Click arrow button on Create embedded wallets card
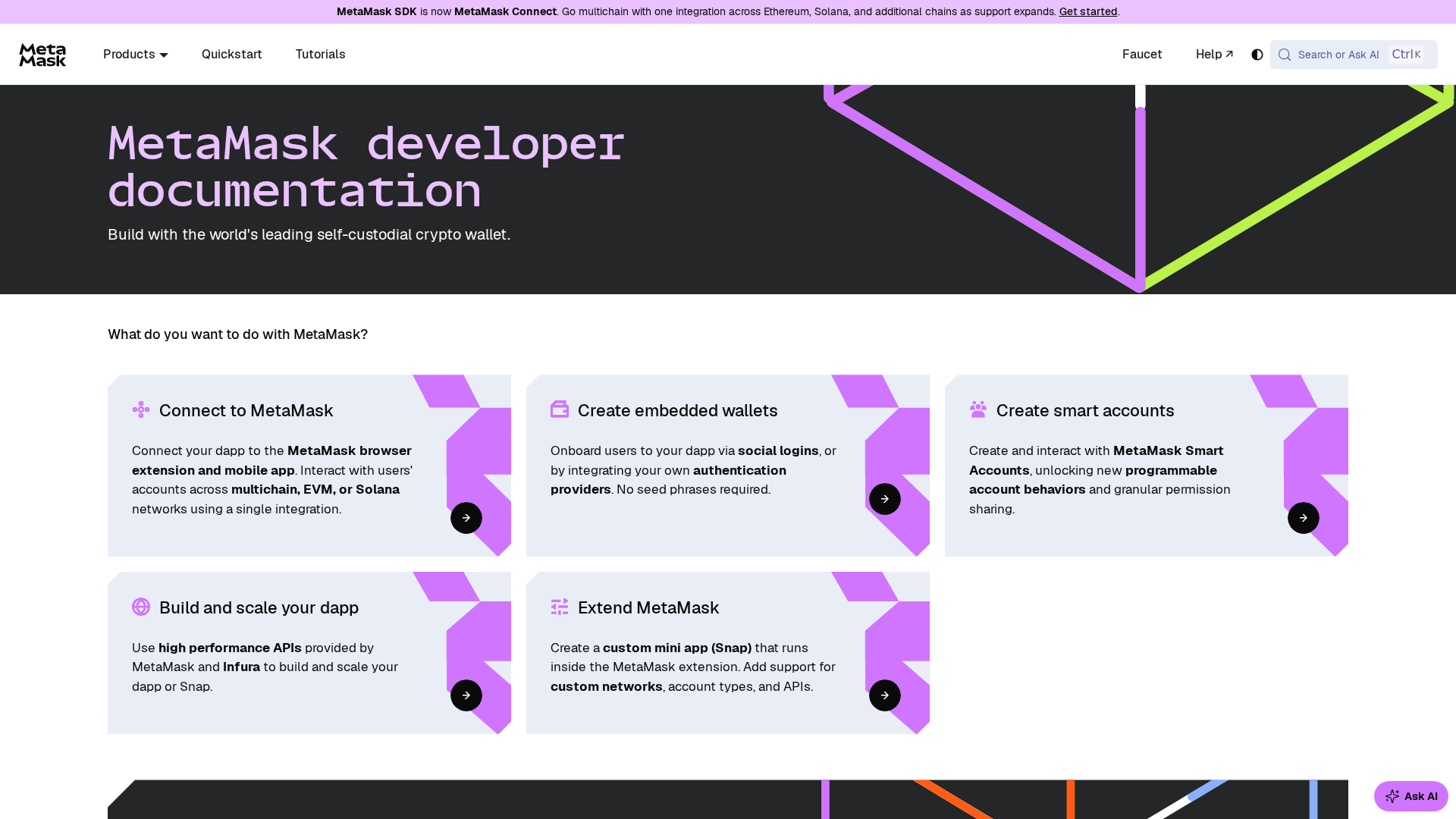Screen dimensions: 1456x819 point(885,499)
